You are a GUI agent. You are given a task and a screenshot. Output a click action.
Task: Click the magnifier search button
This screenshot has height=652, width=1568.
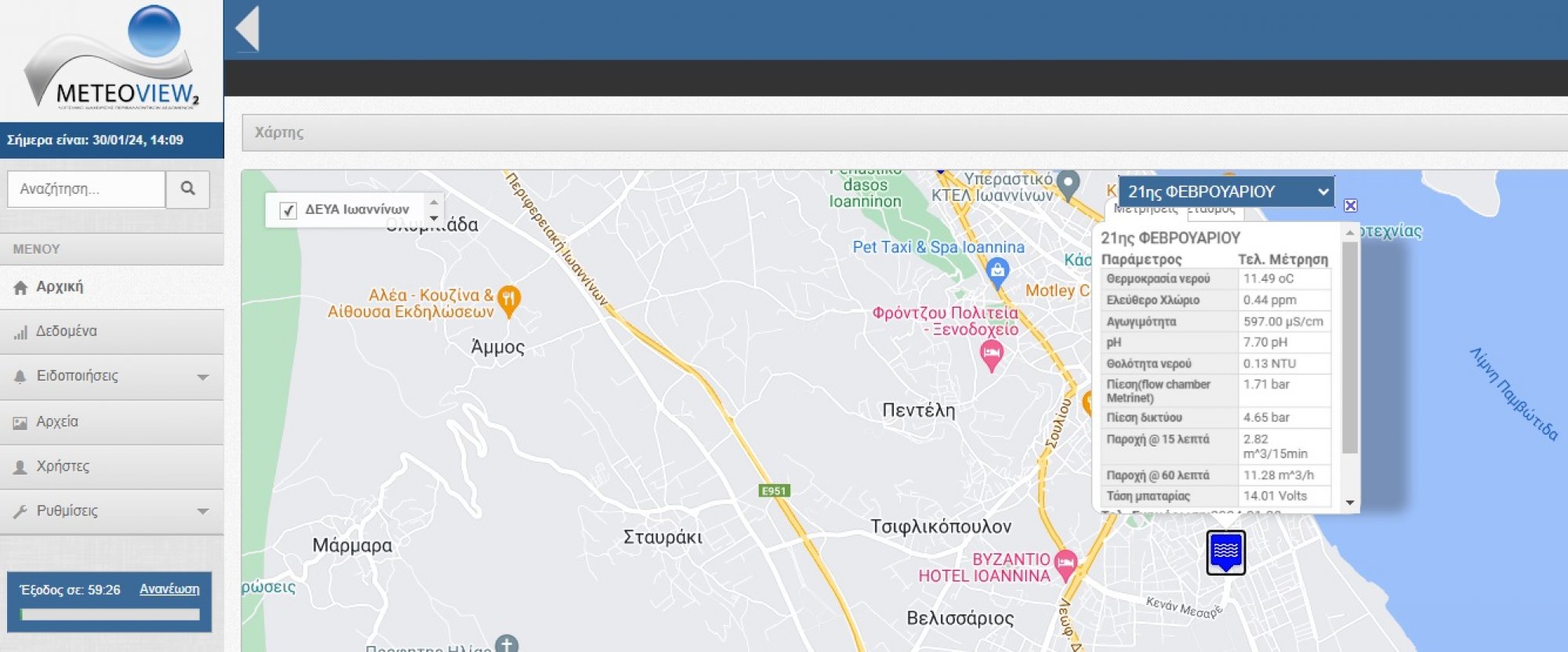[187, 188]
